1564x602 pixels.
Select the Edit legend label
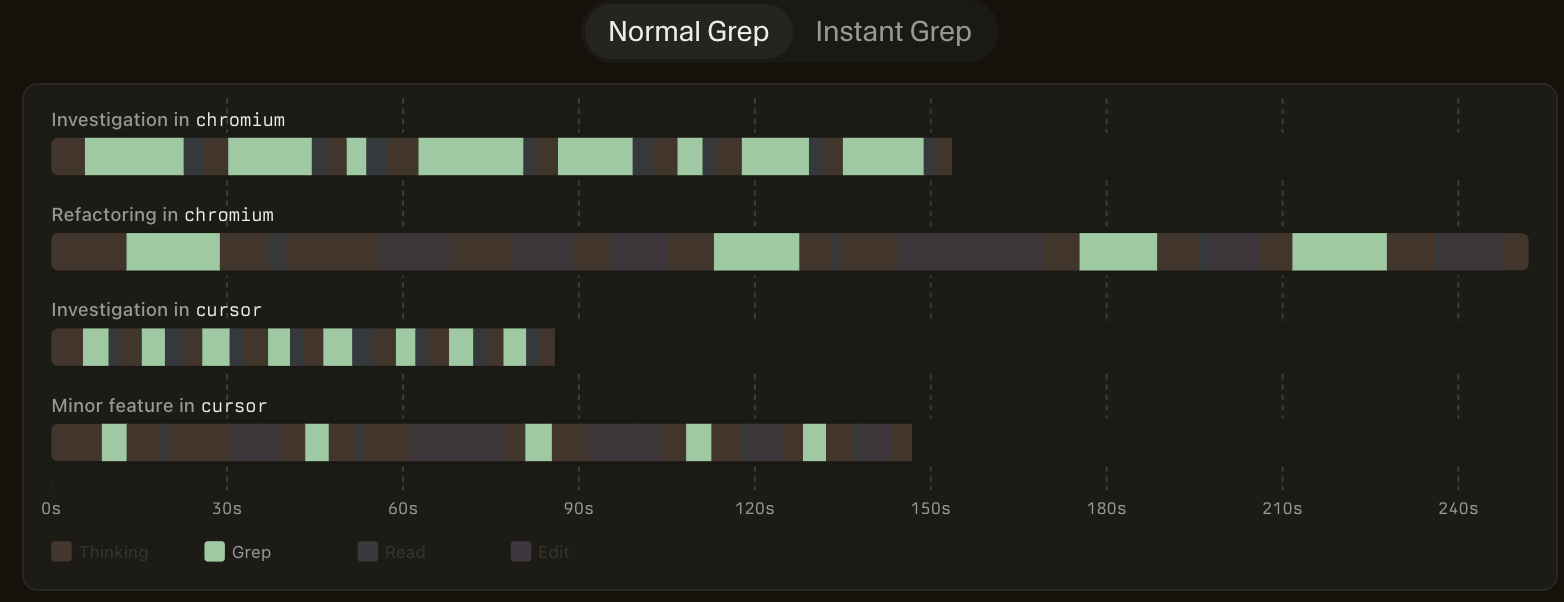(554, 552)
